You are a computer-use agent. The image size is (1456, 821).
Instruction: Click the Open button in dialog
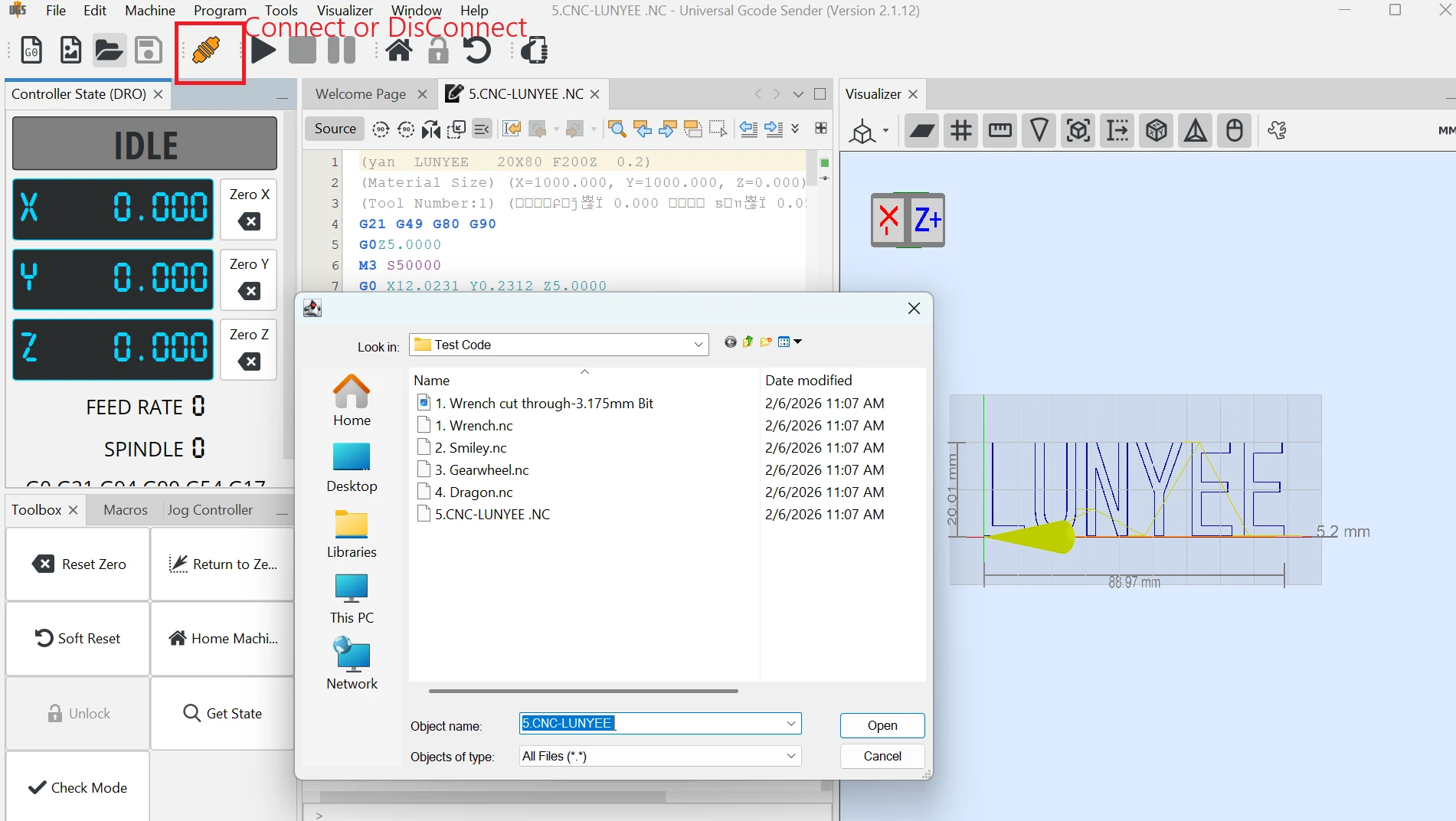(x=882, y=725)
